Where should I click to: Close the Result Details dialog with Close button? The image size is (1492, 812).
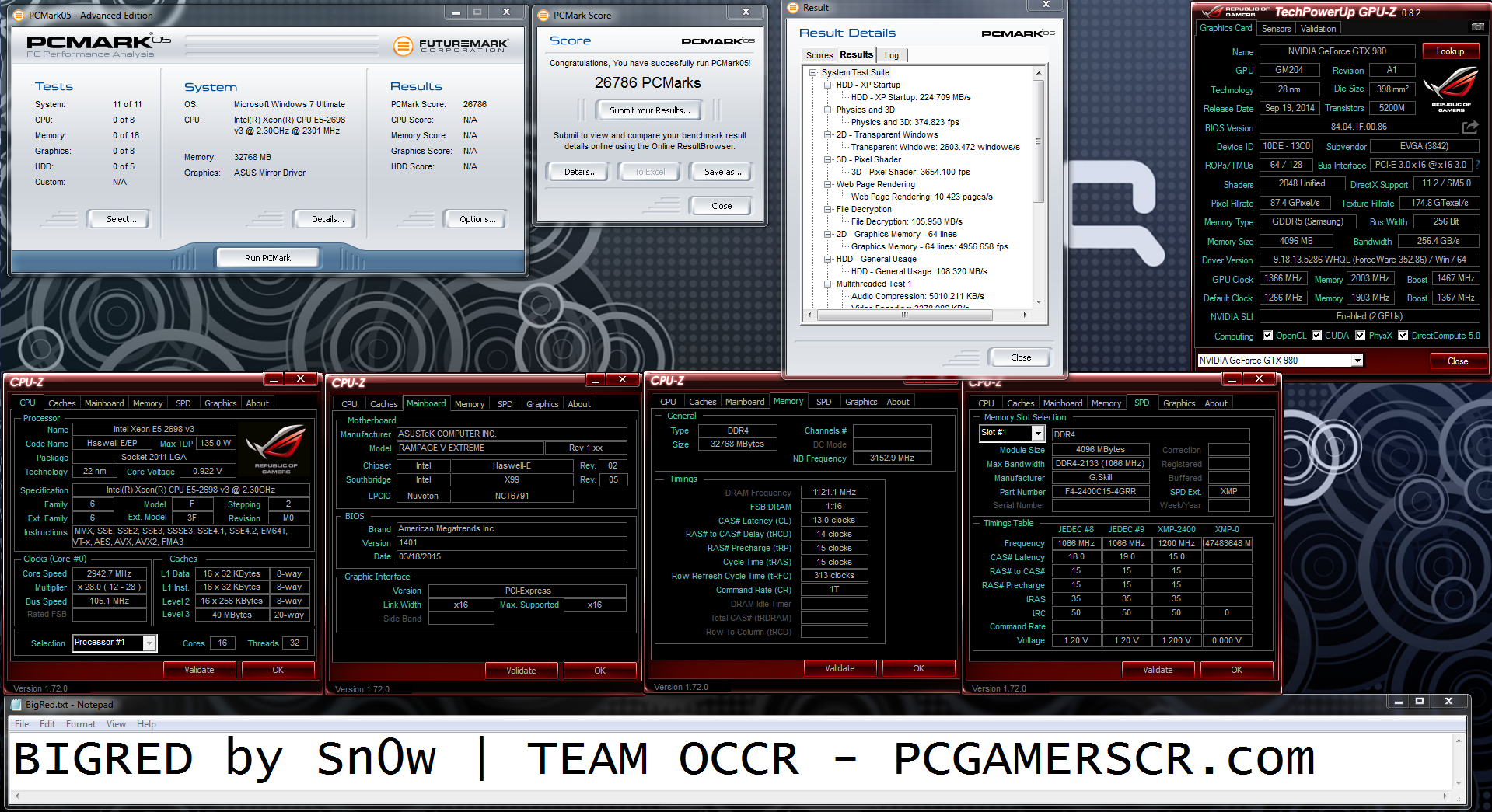pyautogui.click(x=1021, y=357)
